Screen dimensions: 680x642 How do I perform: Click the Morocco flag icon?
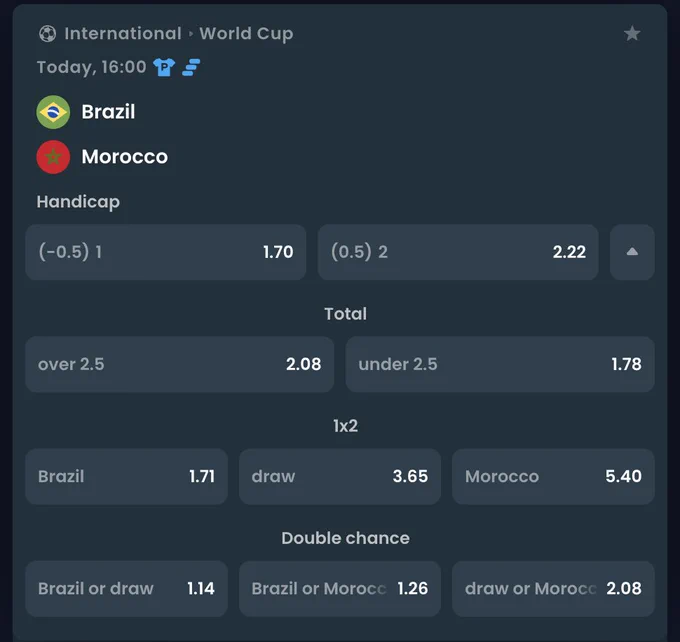[x=53, y=157]
